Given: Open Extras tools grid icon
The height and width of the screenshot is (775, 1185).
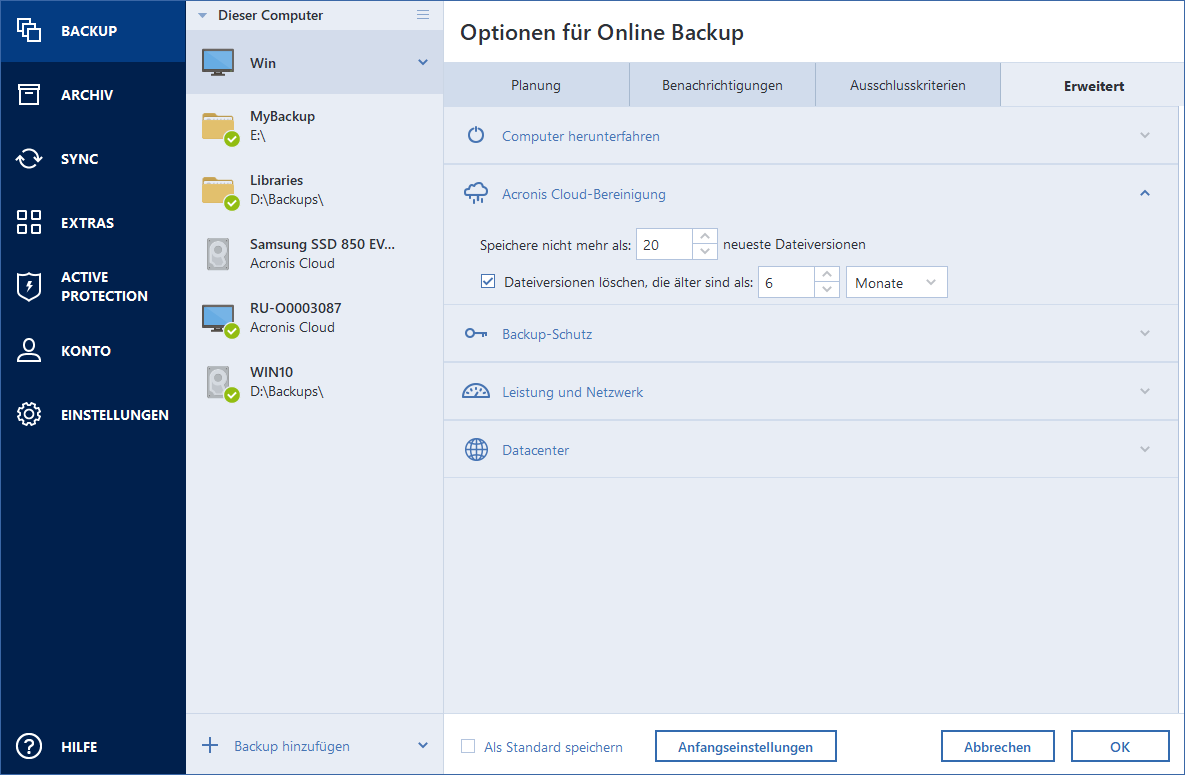Looking at the screenshot, I should [x=29, y=223].
